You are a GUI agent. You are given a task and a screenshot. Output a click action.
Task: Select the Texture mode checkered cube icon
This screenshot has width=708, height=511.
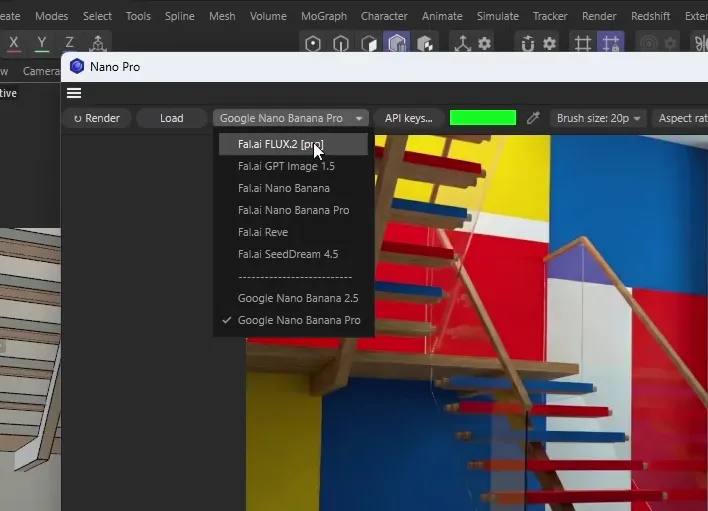(x=425, y=44)
